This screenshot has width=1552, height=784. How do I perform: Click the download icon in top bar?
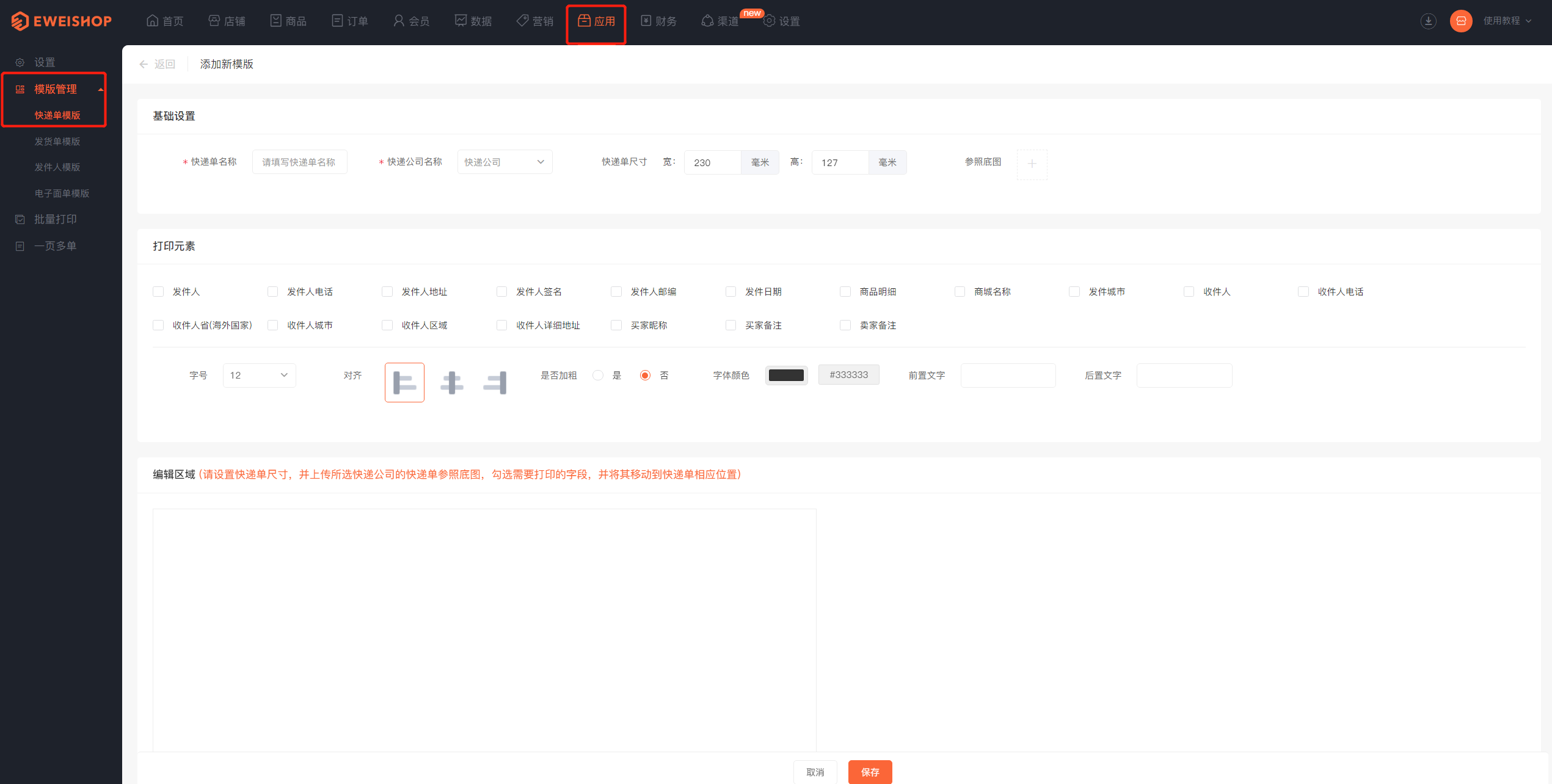coord(1428,21)
